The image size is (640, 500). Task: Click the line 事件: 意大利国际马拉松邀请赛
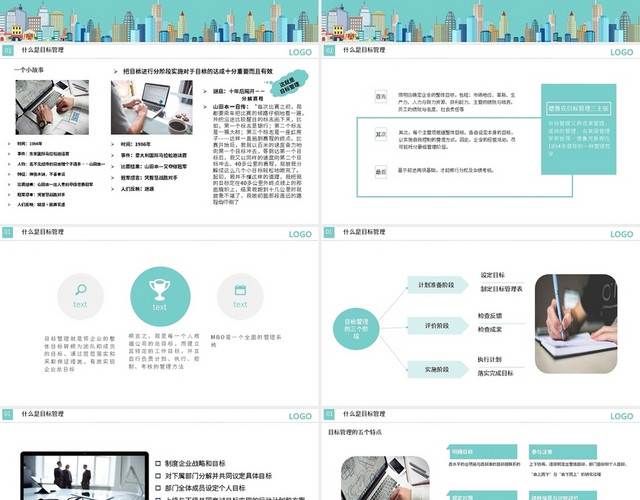[154, 156]
